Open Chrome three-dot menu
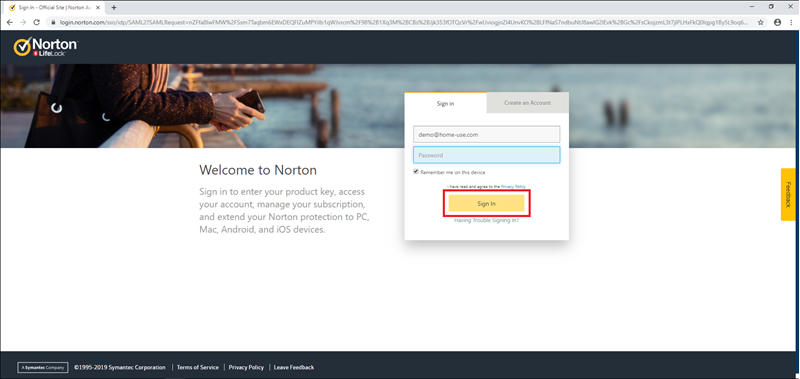This screenshot has width=800, height=379. pos(791,22)
